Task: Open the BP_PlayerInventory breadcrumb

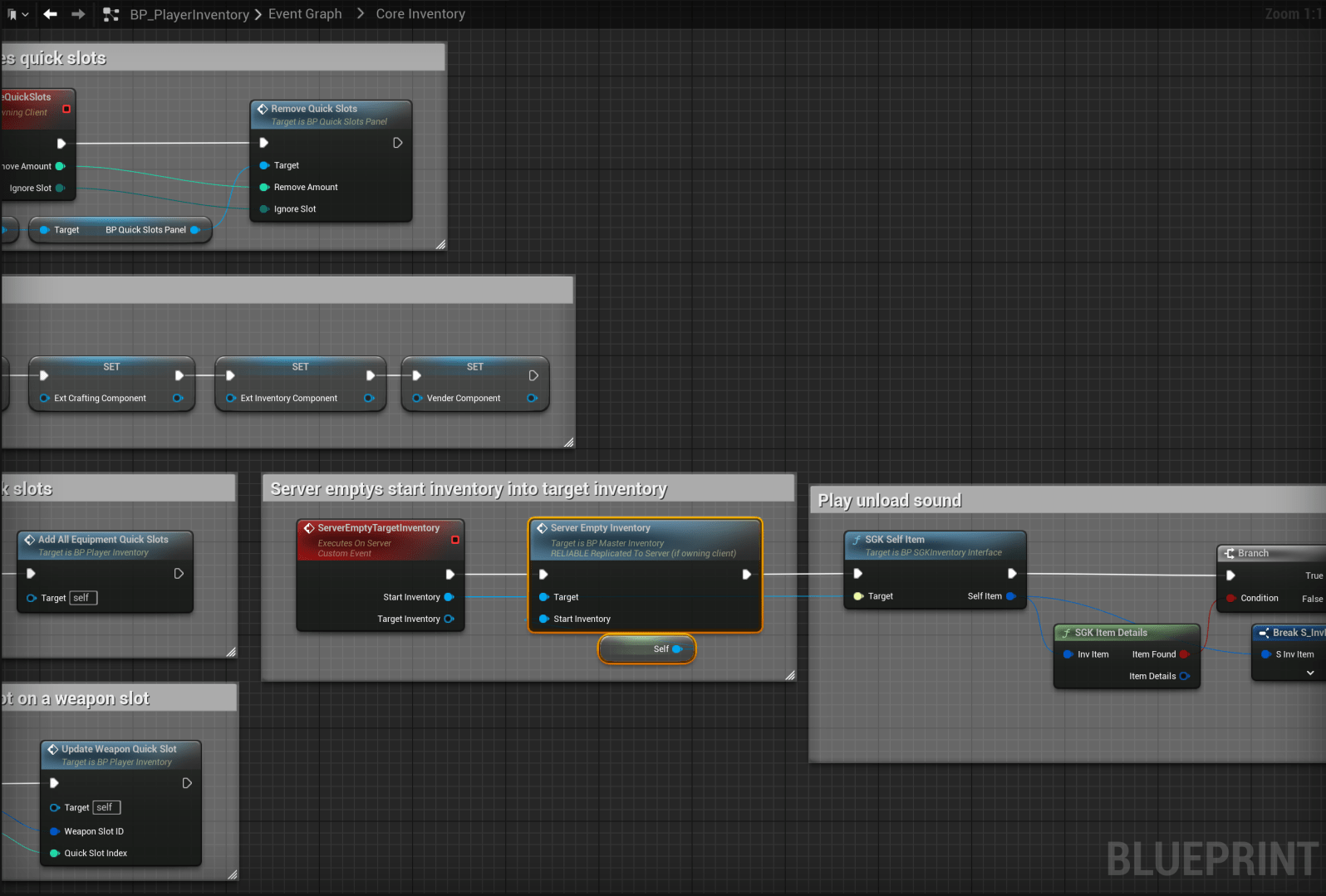Action: 189,14
